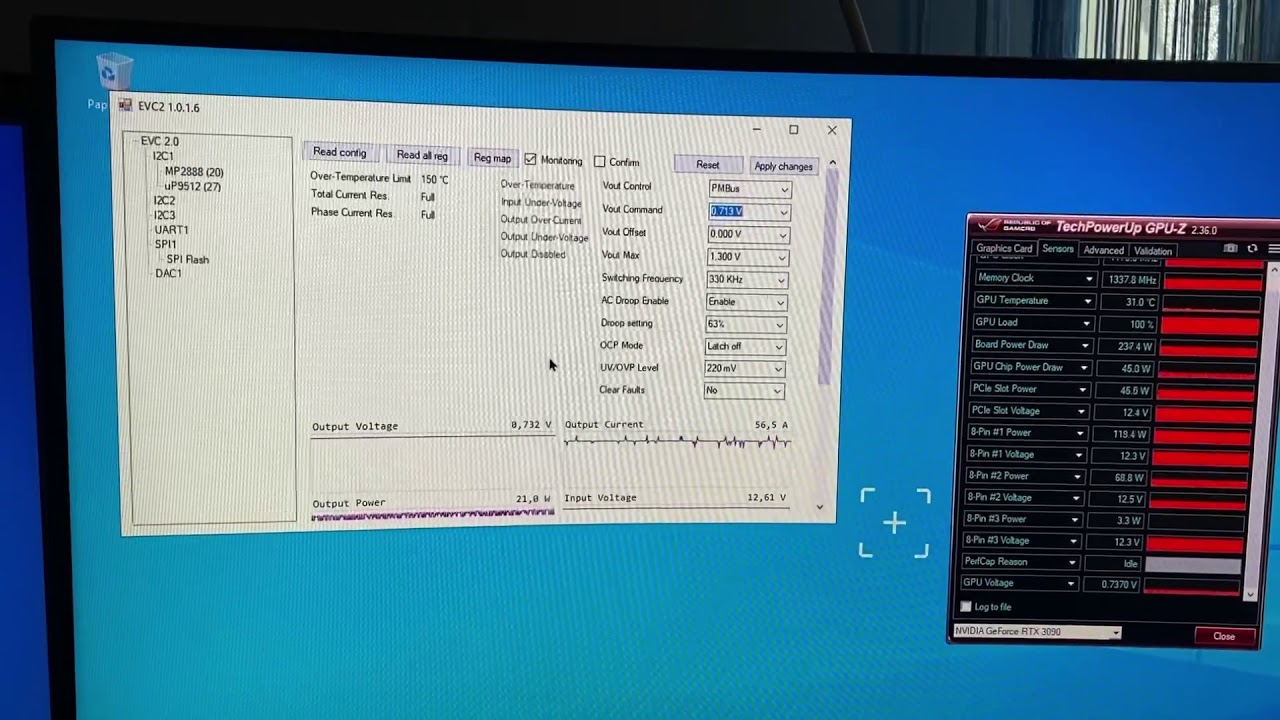
Task: Open the GPU Load sensor dropdown
Action: [1086, 323]
